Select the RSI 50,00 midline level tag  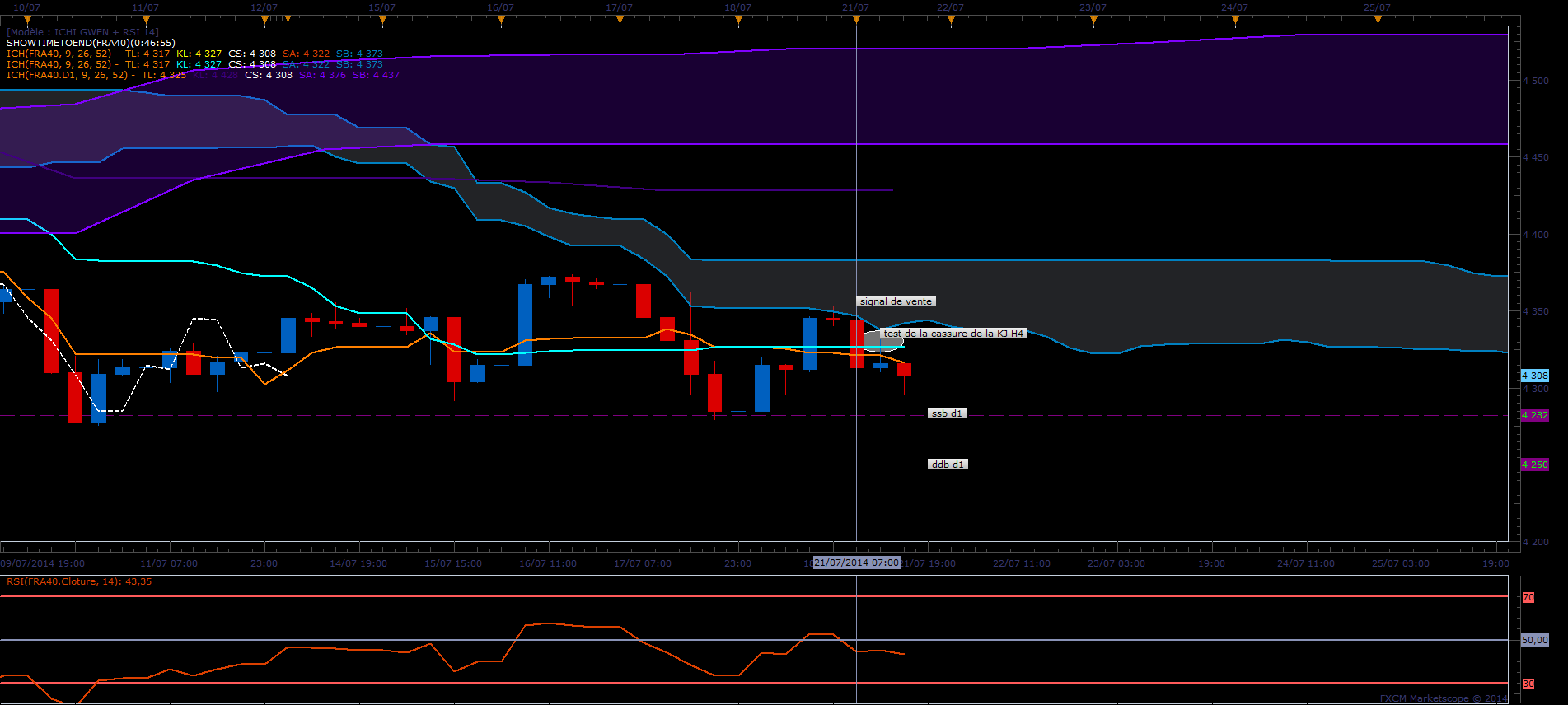coord(1535,640)
